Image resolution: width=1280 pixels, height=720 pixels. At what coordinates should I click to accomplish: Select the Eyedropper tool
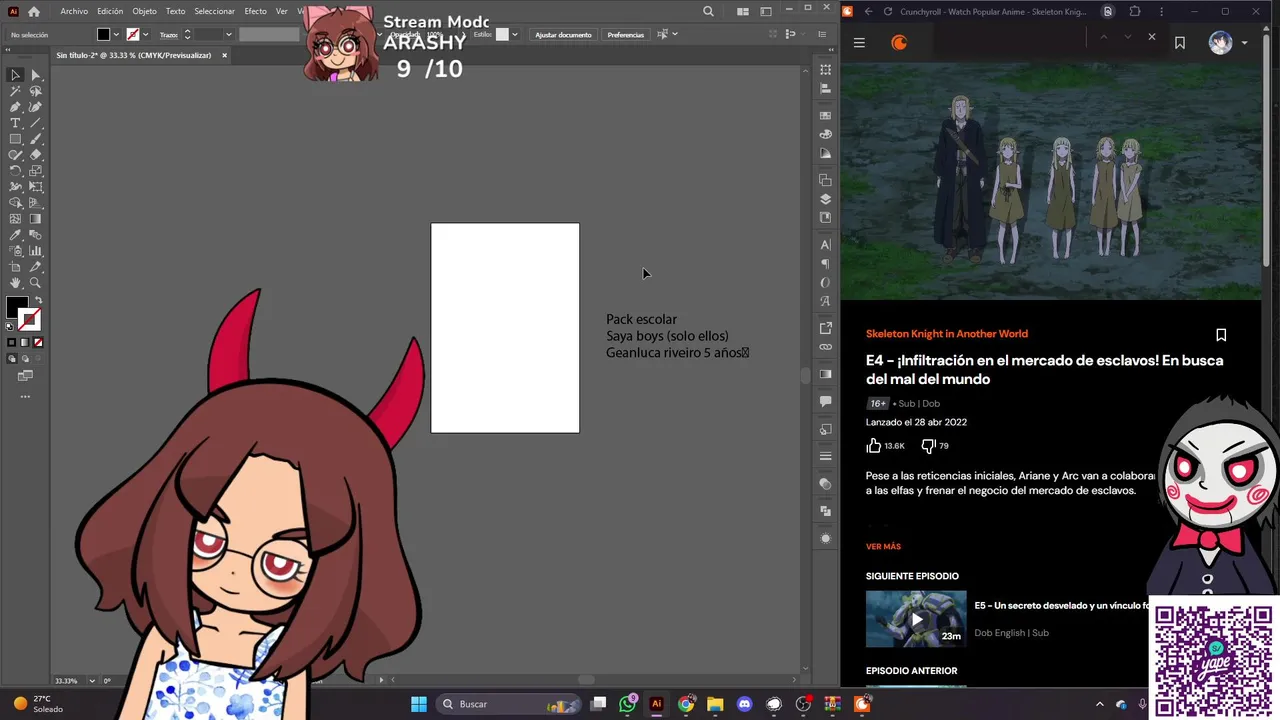15,235
